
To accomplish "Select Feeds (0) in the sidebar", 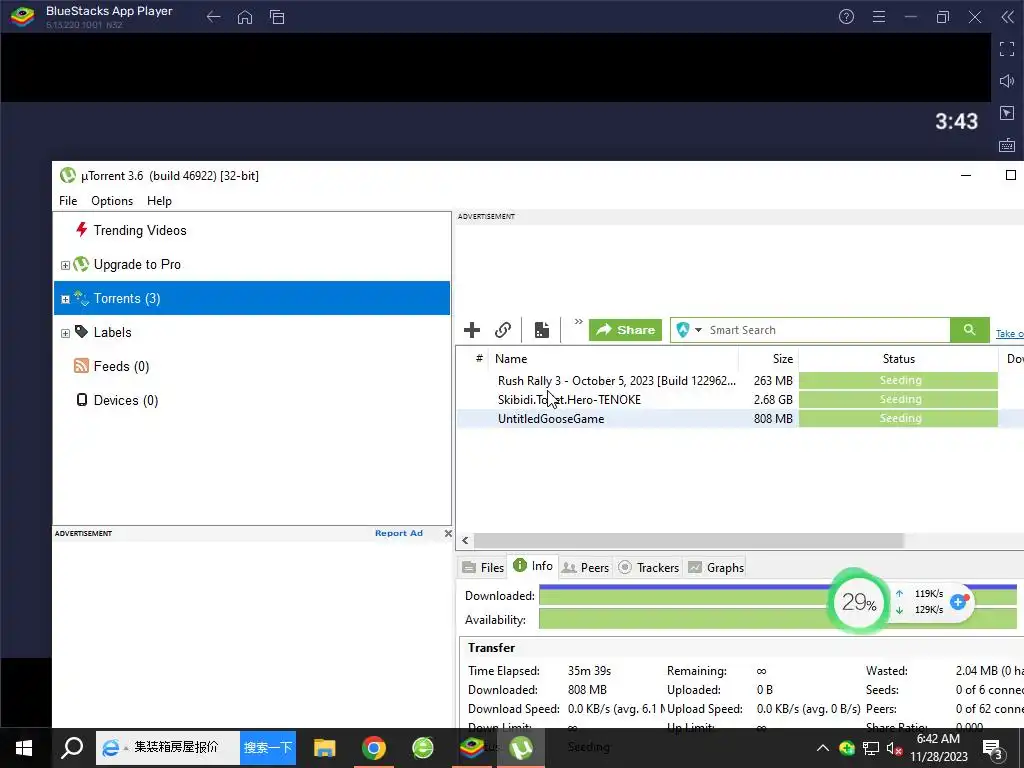I will click(121, 366).
